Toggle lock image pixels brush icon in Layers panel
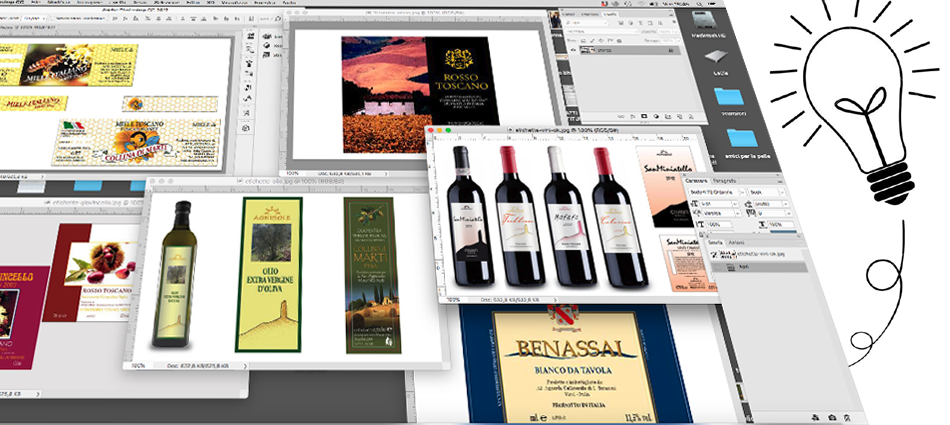950x425 pixels. [593, 41]
